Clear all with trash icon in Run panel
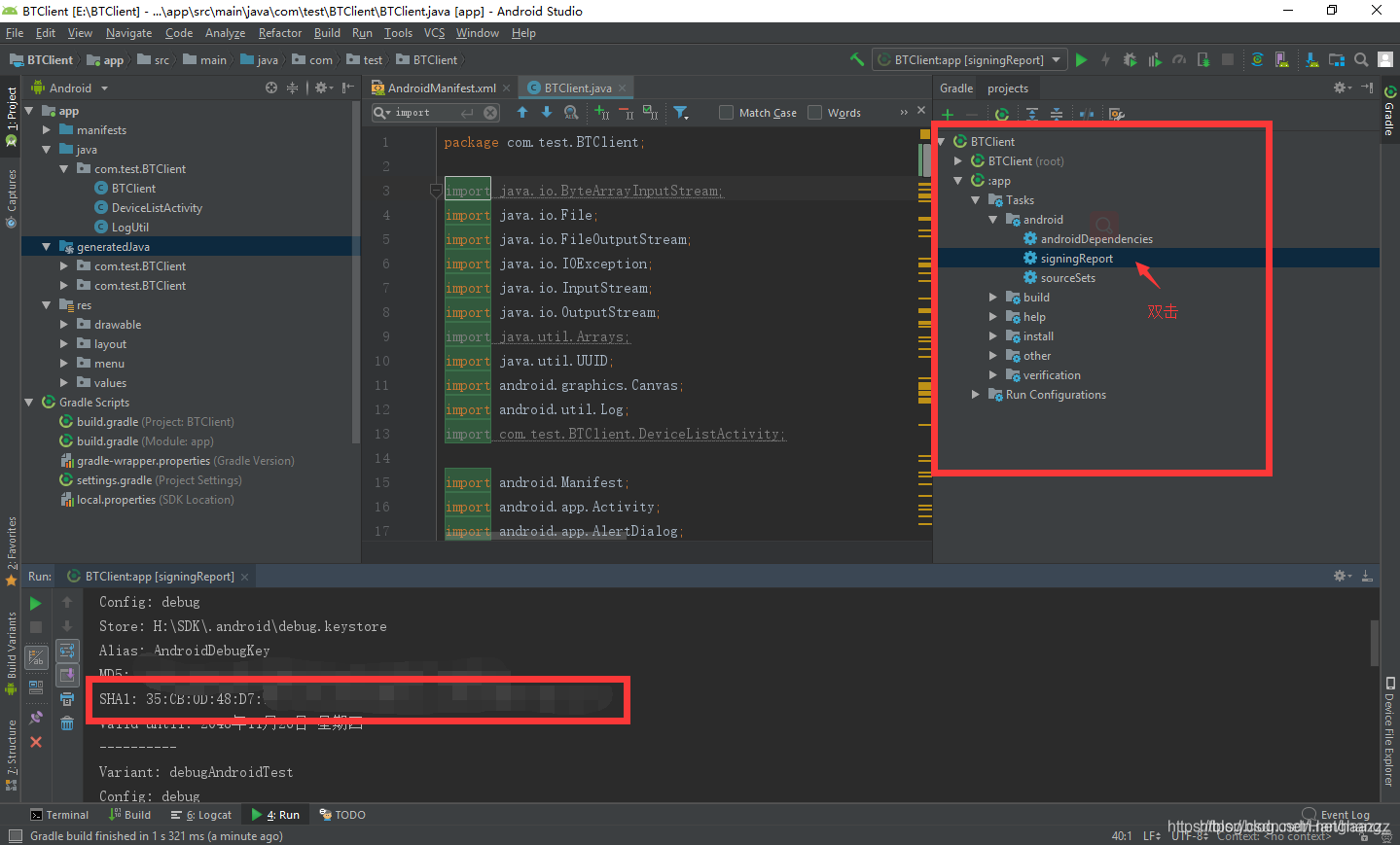Viewport: 1400px width, 845px height. click(x=67, y=722)
